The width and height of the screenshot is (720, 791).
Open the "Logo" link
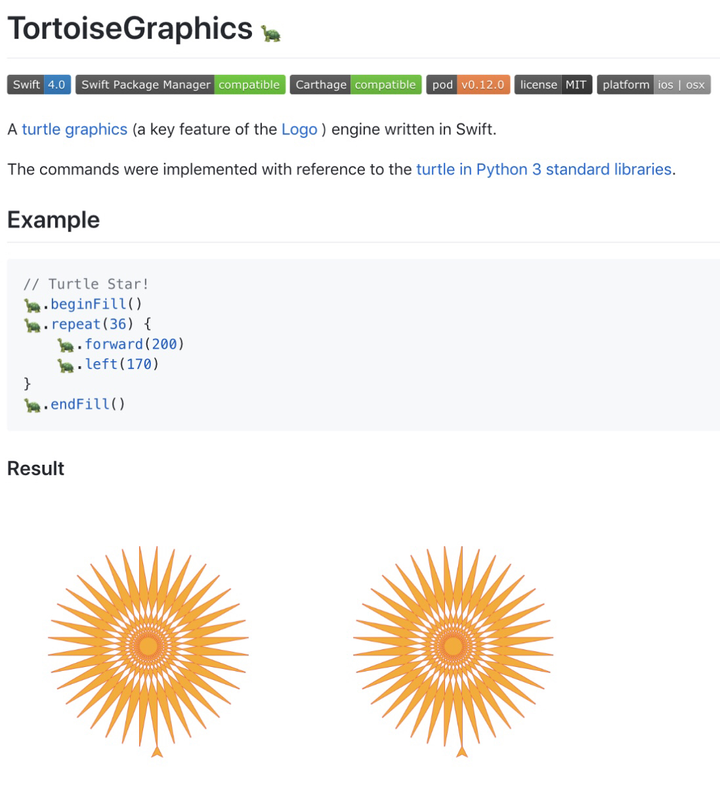(299, 129)
